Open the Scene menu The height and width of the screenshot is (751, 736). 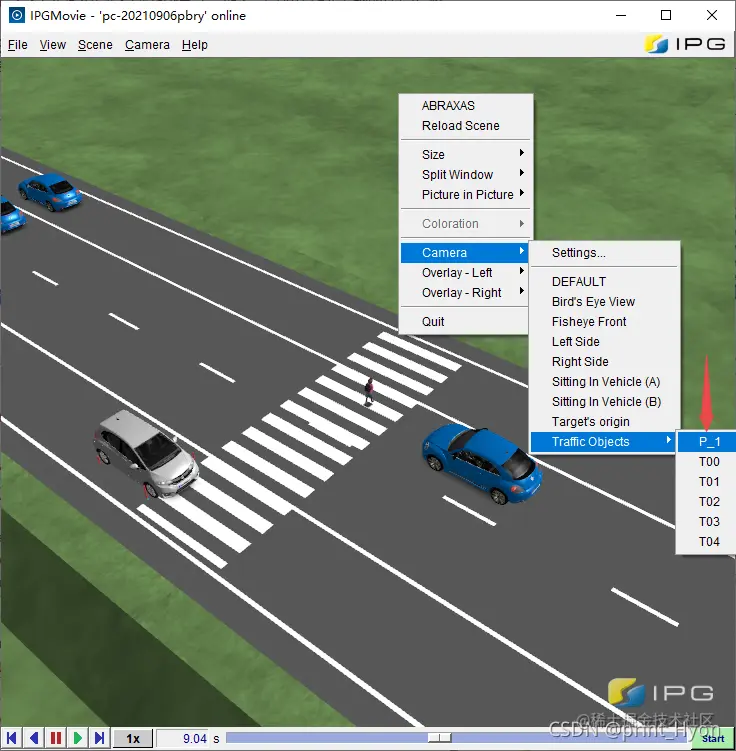pos(95,45)
